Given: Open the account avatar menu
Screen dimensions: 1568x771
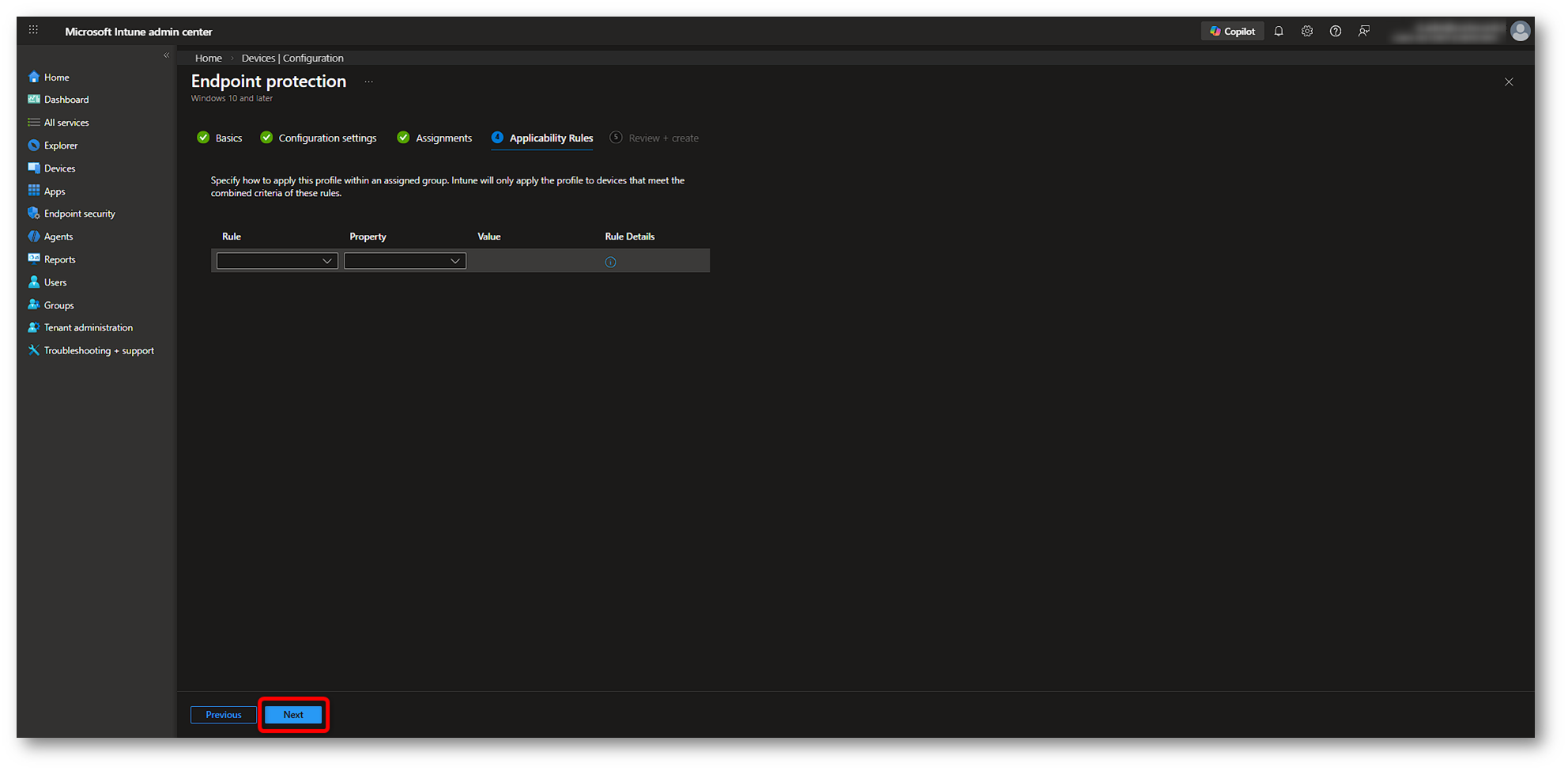Looking at the screenshot, I should [1520, 31].
